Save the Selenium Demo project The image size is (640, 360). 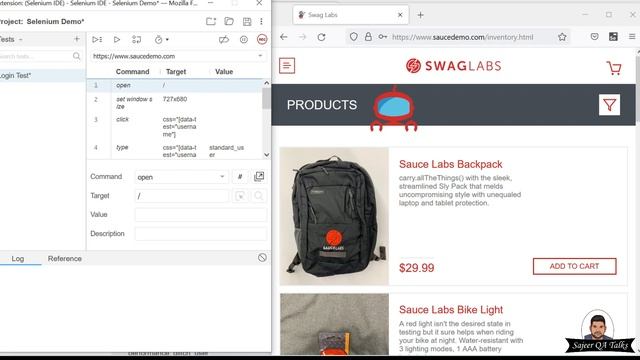click(x=247, y=21)
